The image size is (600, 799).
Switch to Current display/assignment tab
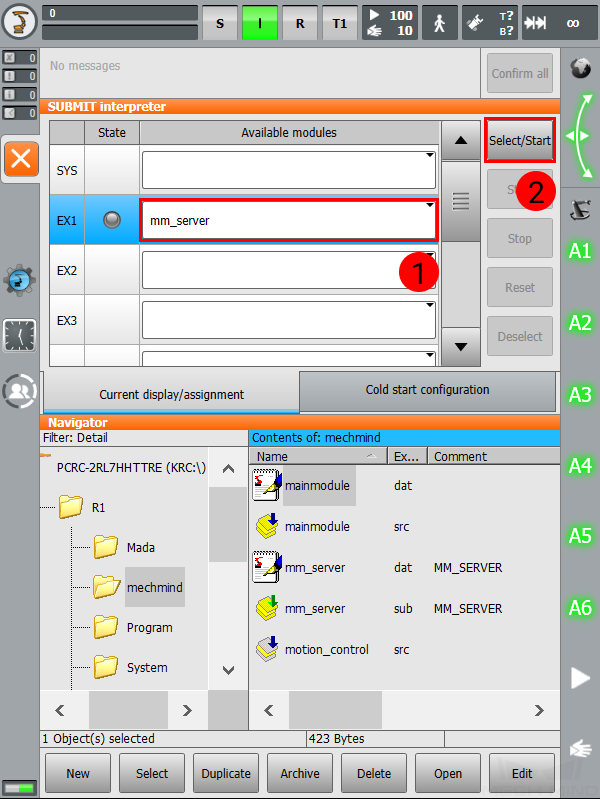click(x=171, y=394)
